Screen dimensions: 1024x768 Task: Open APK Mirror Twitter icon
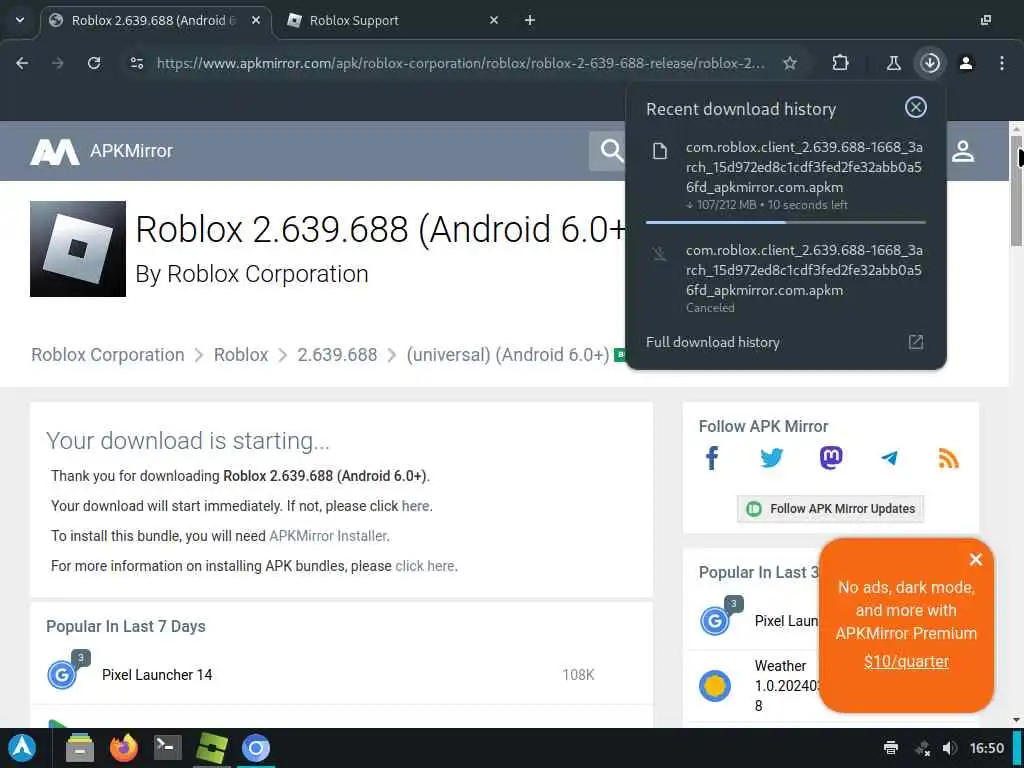(x=771, y=458)
